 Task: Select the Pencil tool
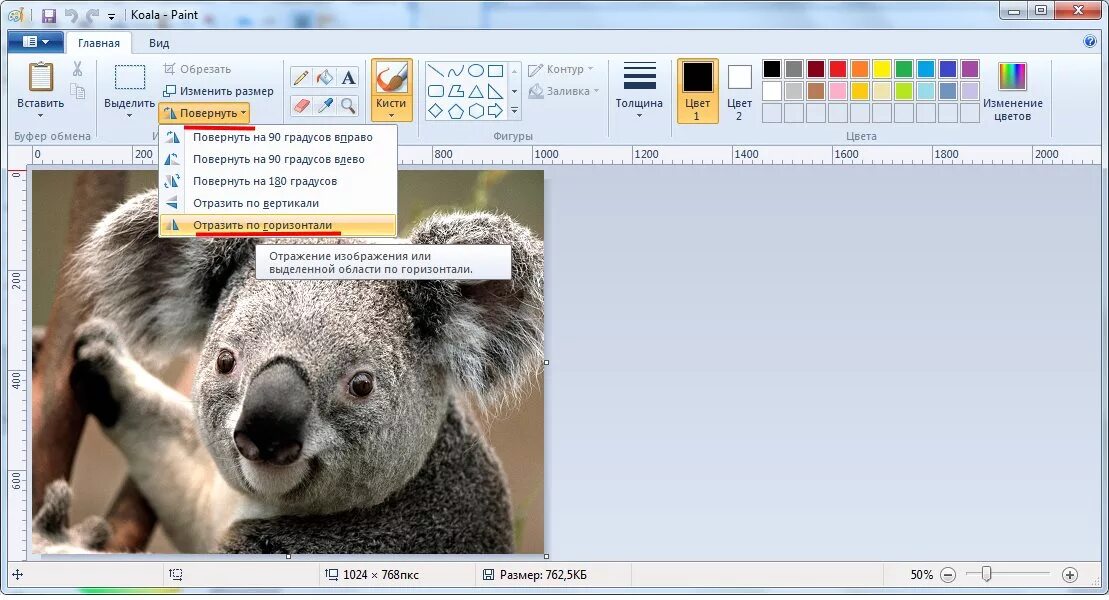pos(301,78)
